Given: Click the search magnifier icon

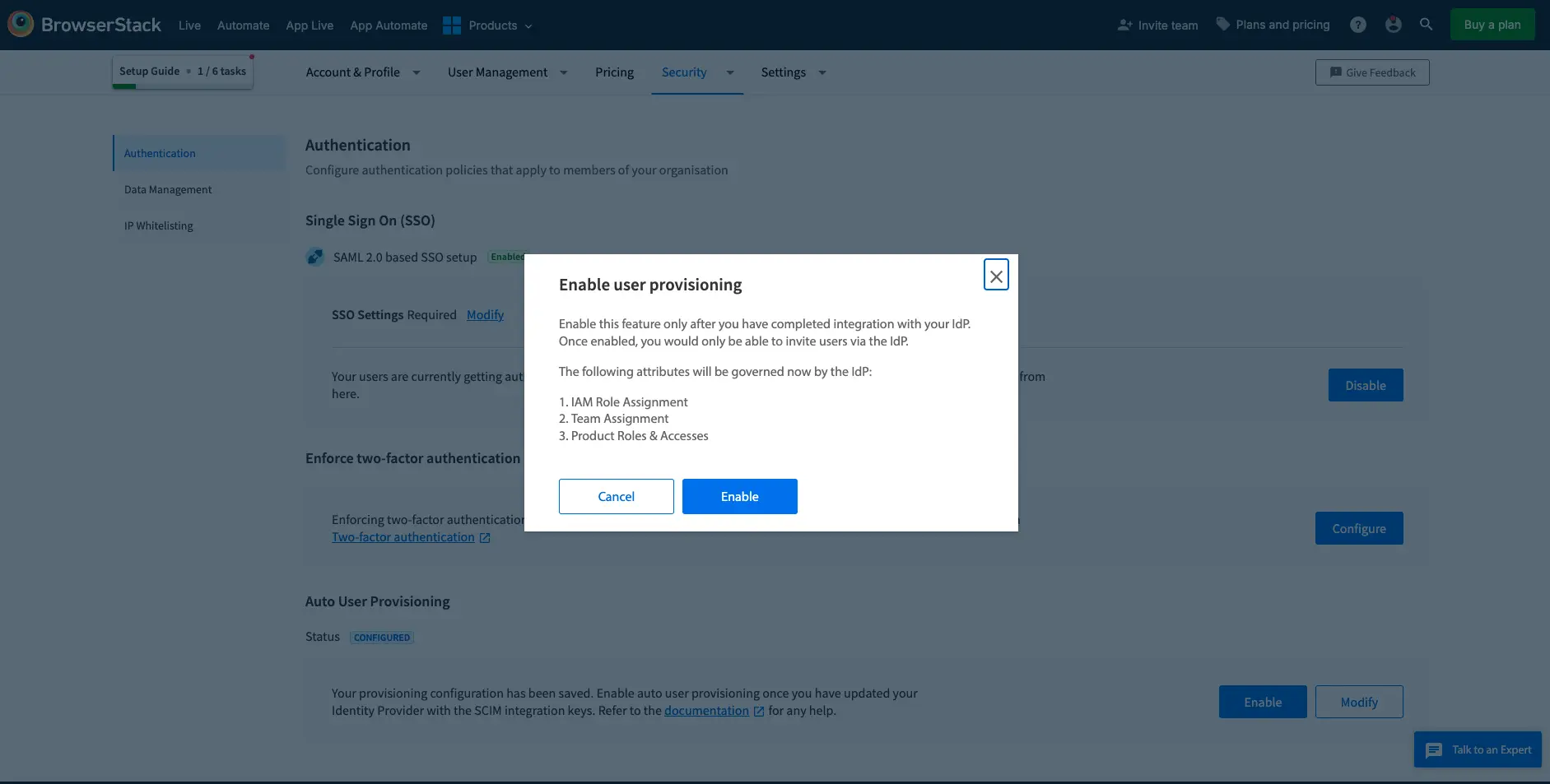Looking at the screenshot, I should [1427, 25].
